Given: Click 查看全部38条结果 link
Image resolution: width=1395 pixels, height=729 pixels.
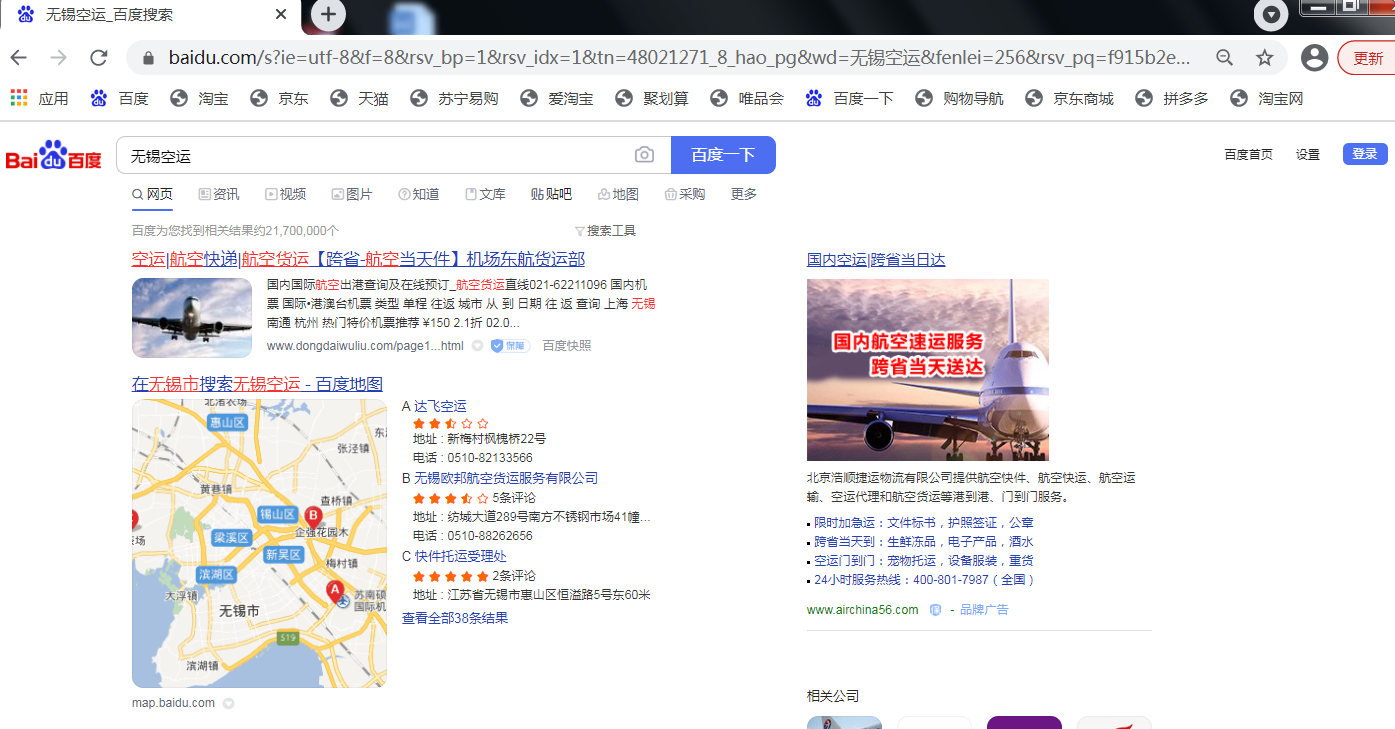Looking at the screenshot, I should point(455,618).
